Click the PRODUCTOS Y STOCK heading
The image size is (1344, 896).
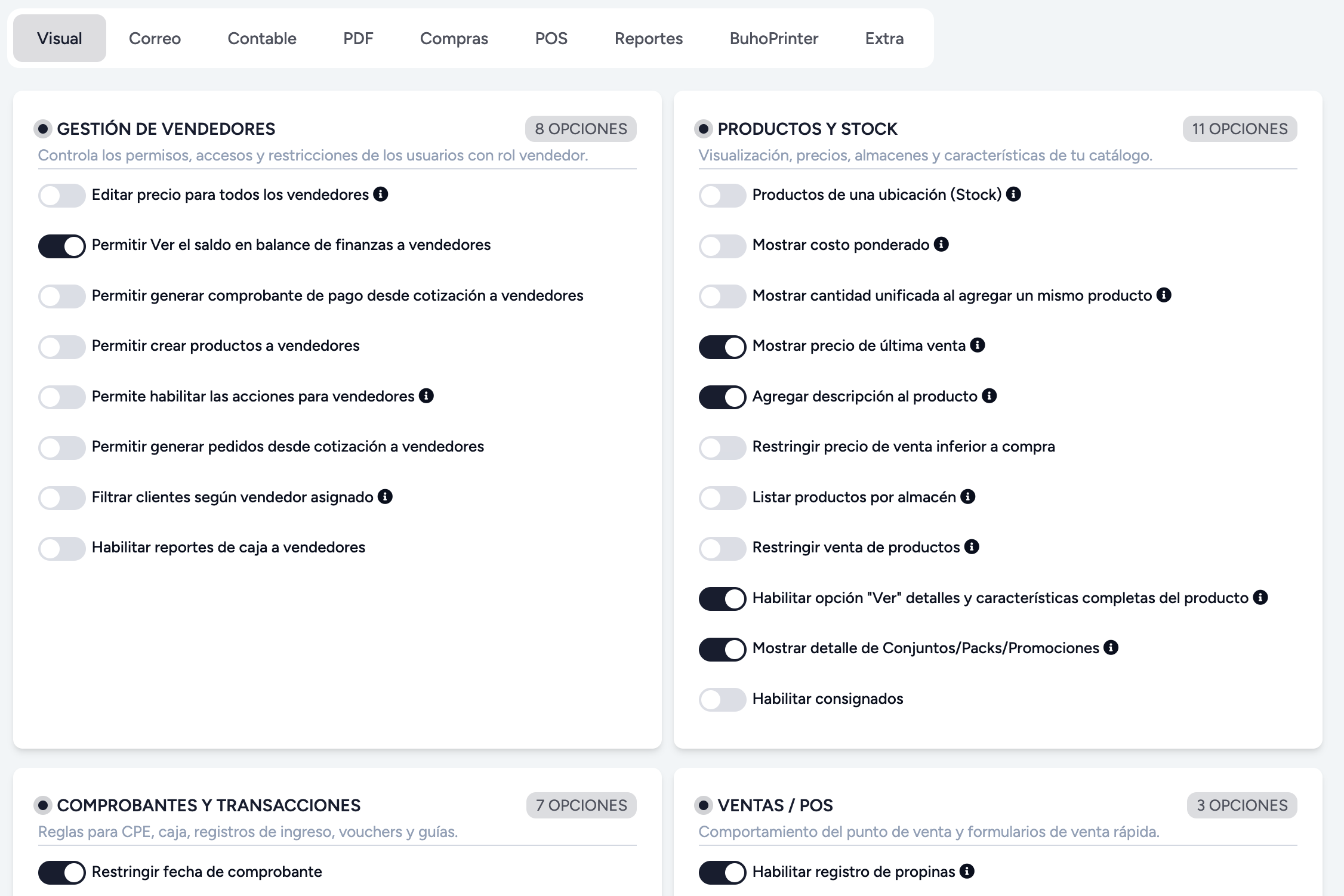[x=807, y=129]
